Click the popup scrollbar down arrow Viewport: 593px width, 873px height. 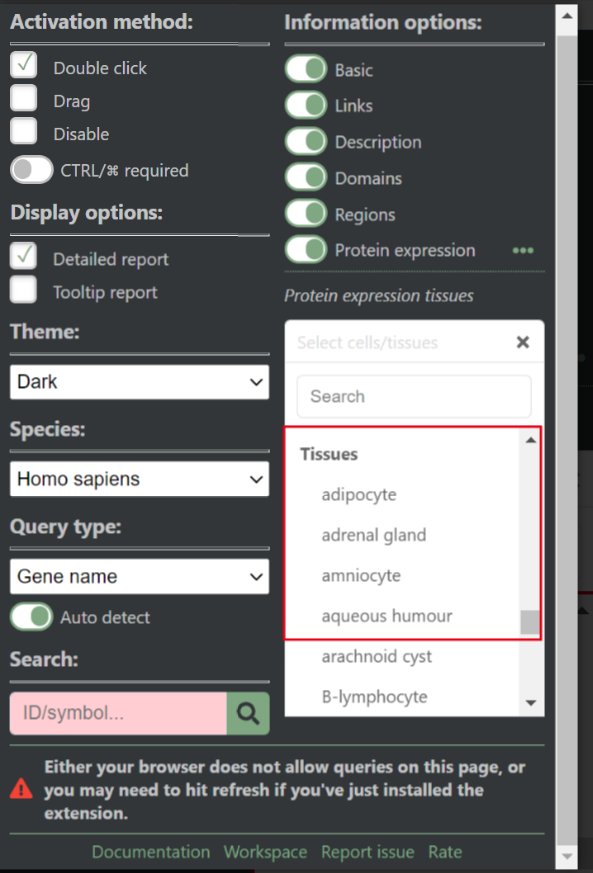[x=567, y=856]
